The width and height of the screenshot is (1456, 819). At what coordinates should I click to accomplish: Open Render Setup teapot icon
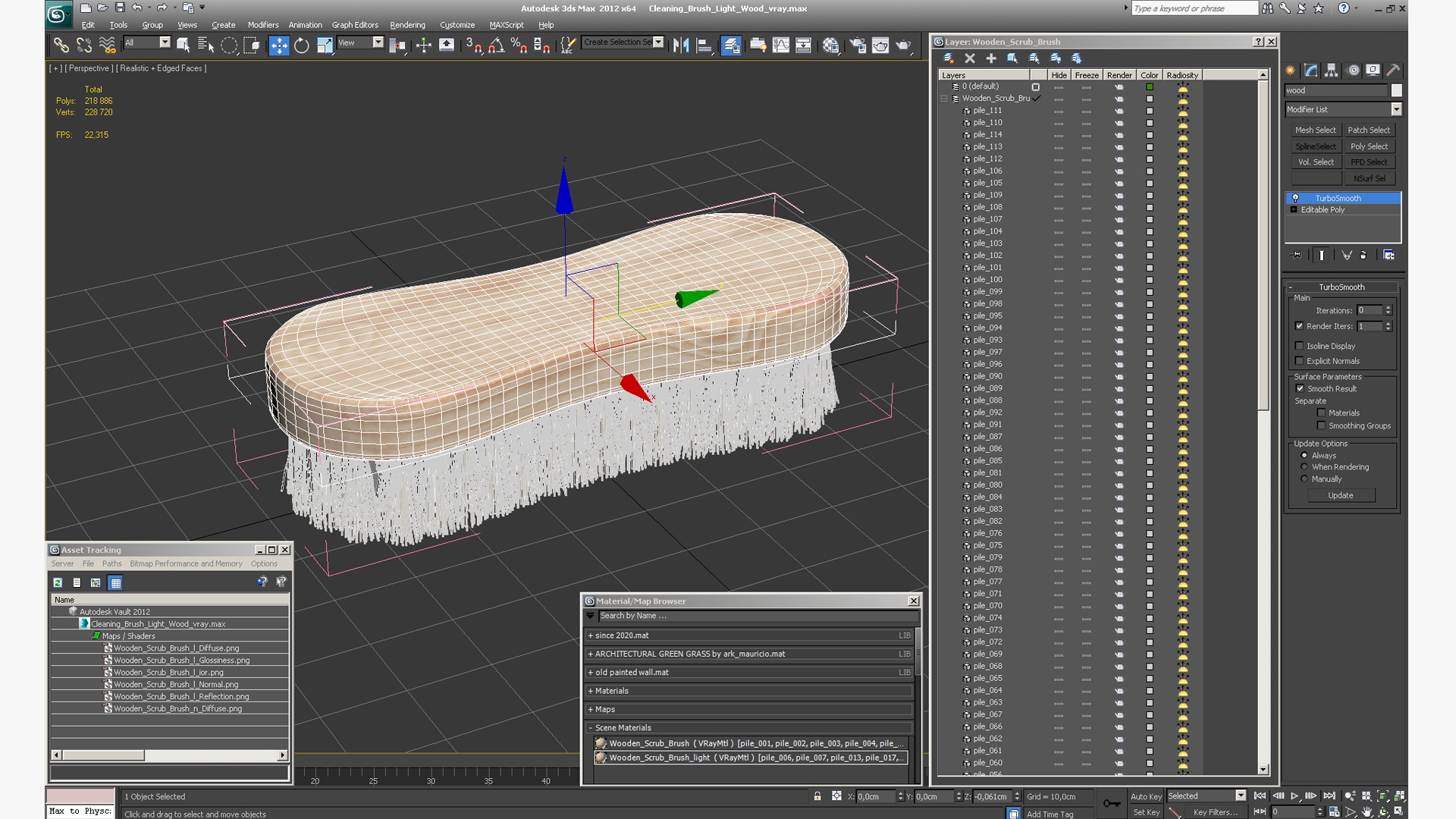[858, 45]
